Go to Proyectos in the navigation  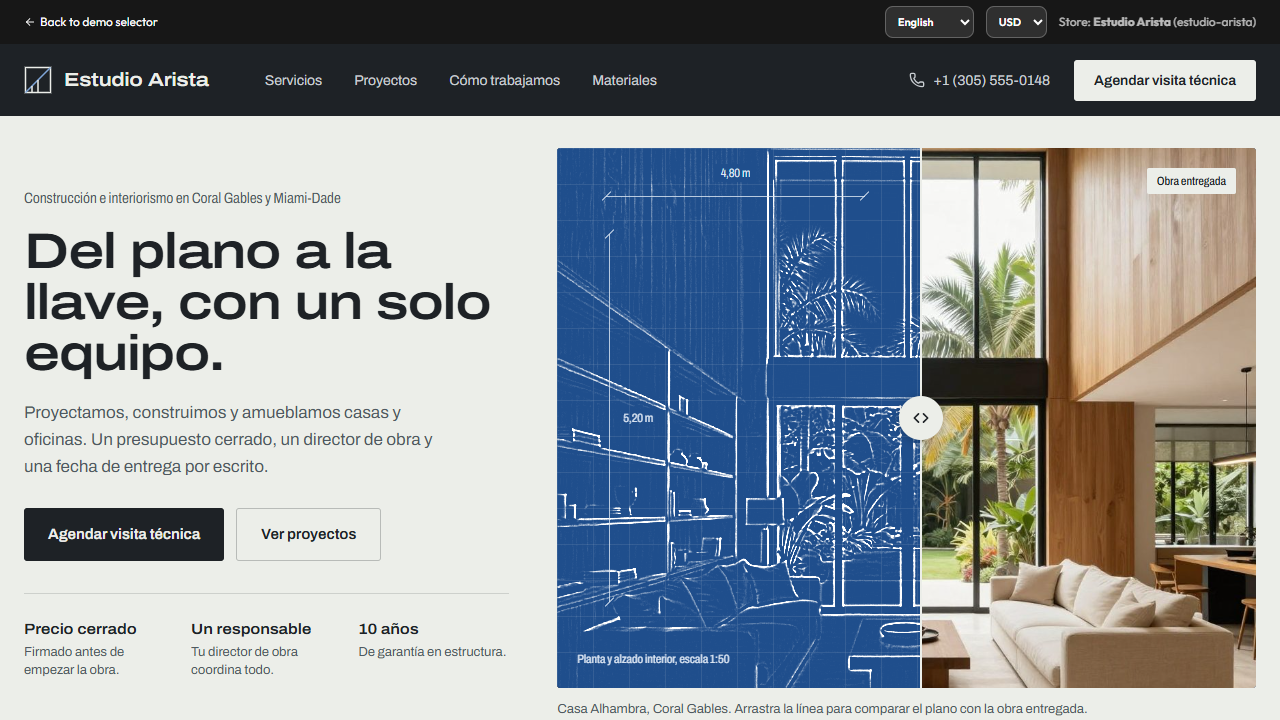(x=385, y=80)
